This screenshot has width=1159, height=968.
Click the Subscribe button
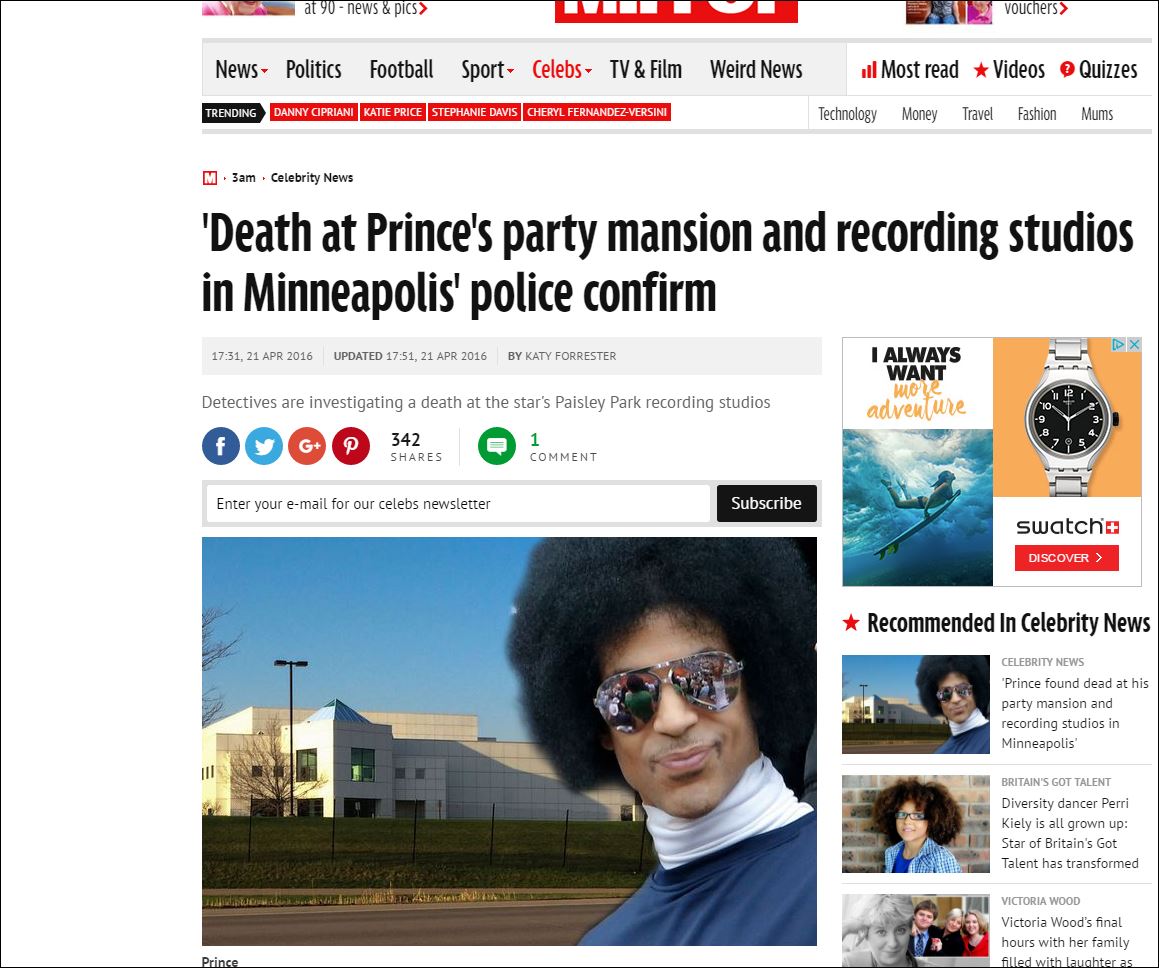click(x=767, y=503)
